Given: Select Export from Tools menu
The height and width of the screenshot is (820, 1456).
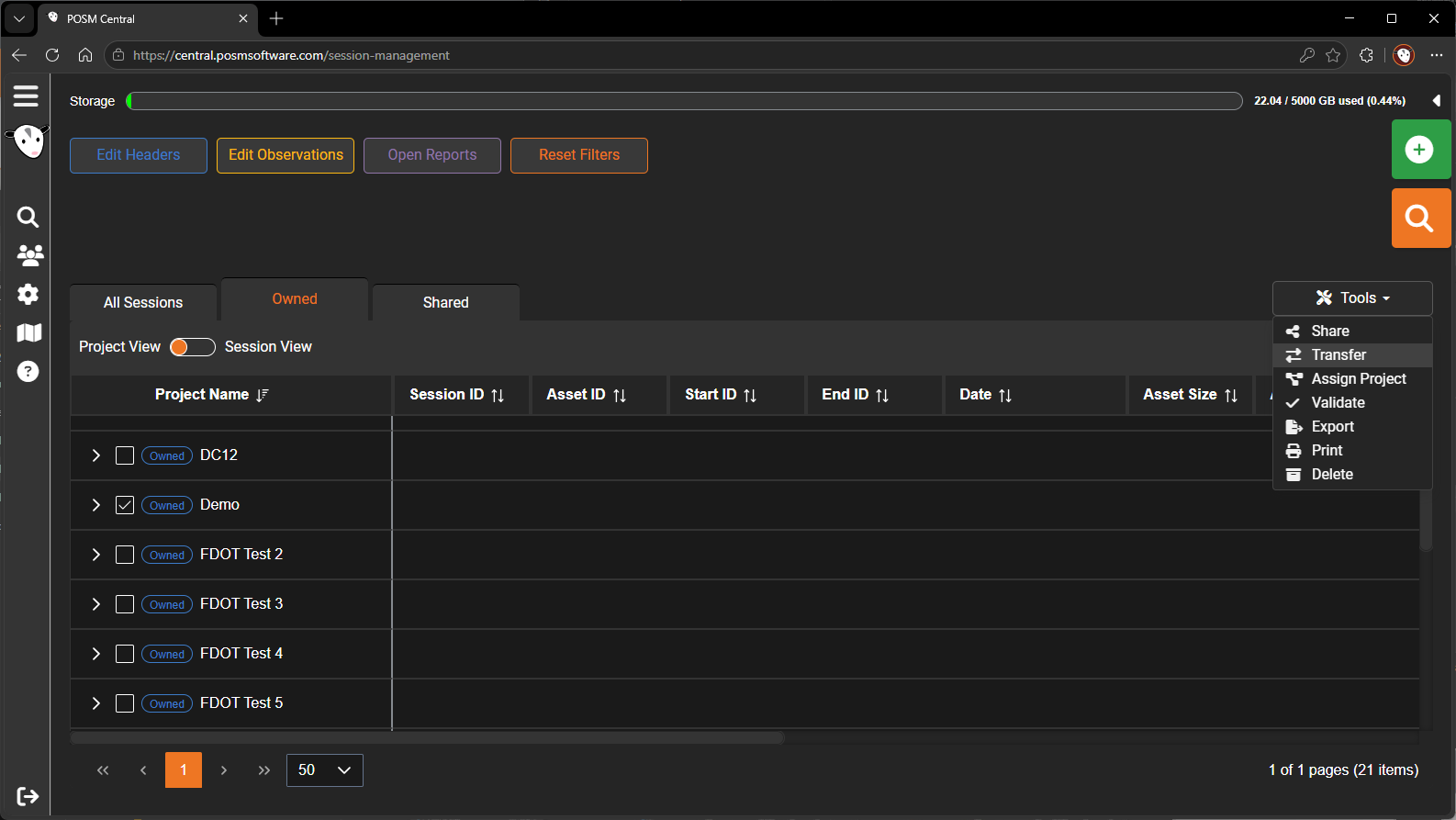Looking at the screenshot, I should pyautogui.click(x=1352, y=426).
